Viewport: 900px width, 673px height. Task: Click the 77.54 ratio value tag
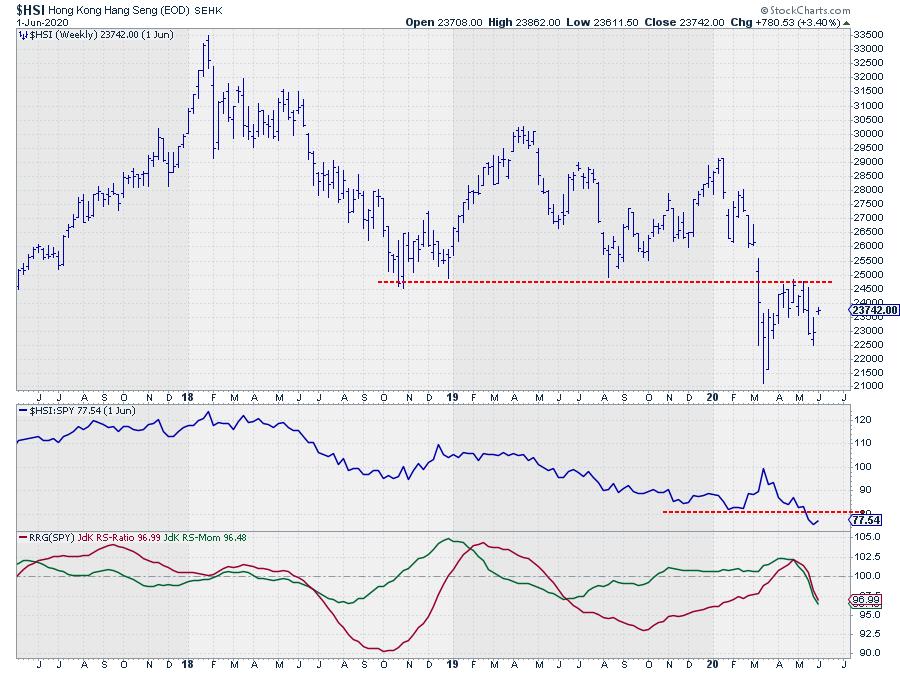click(863, 520)
